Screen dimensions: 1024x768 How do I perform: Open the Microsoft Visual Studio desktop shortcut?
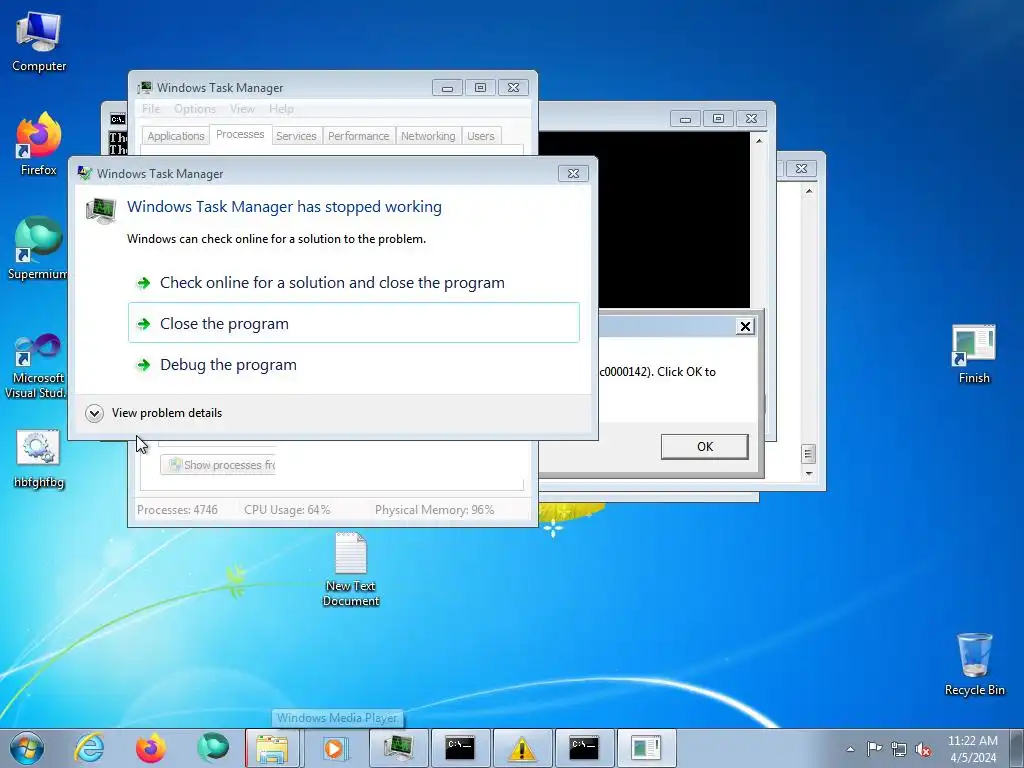(x=36, y=366)
